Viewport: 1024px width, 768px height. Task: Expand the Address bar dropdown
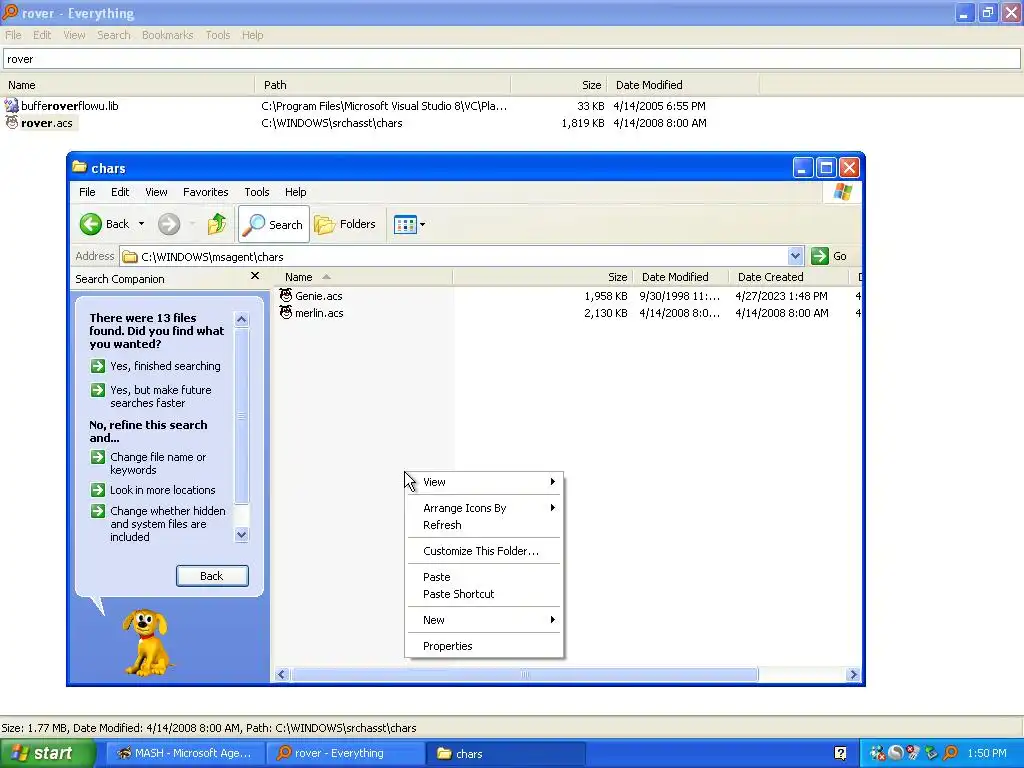click(795, 256)
